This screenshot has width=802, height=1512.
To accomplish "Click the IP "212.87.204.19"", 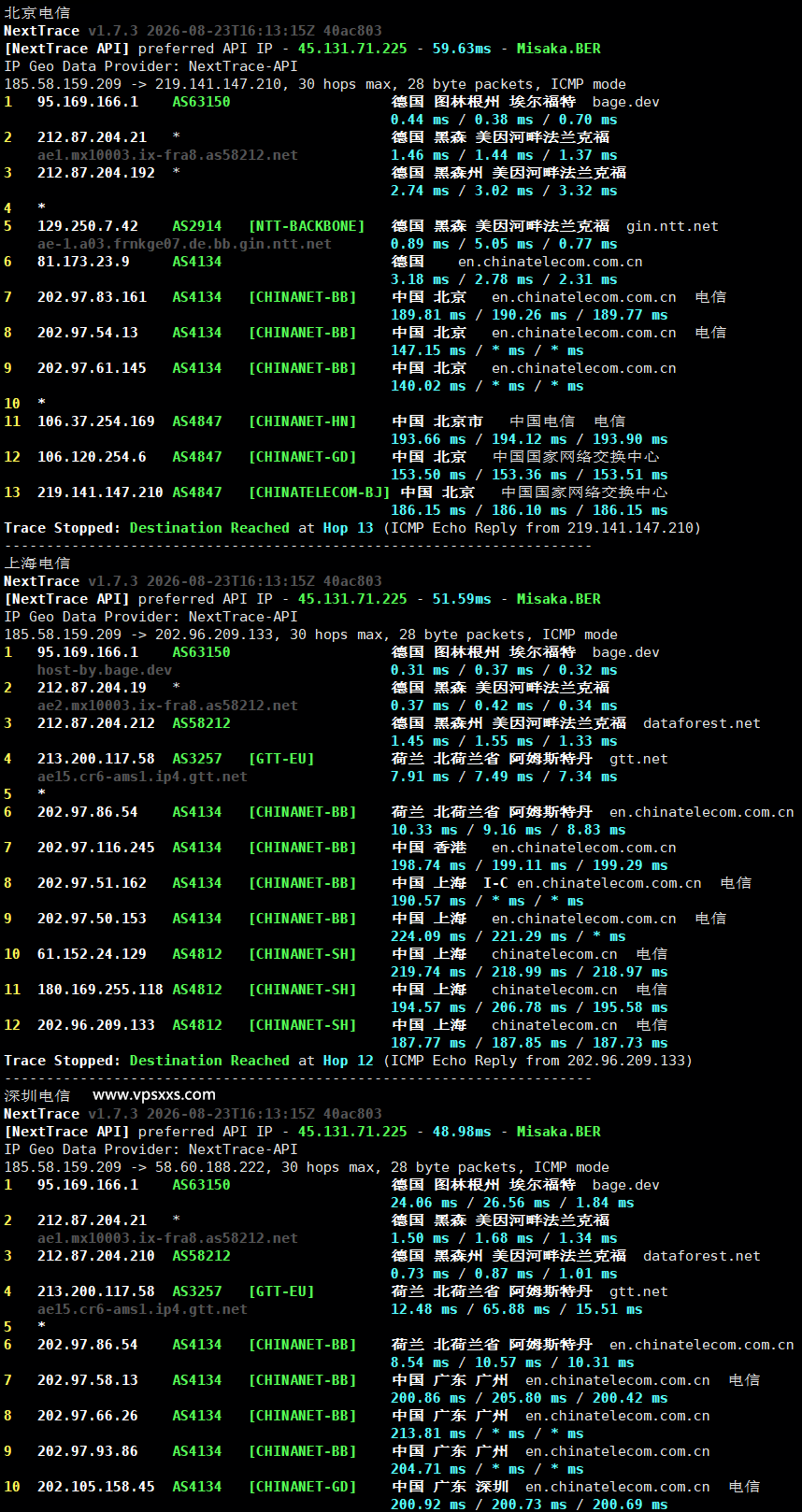I will (92, 688).
